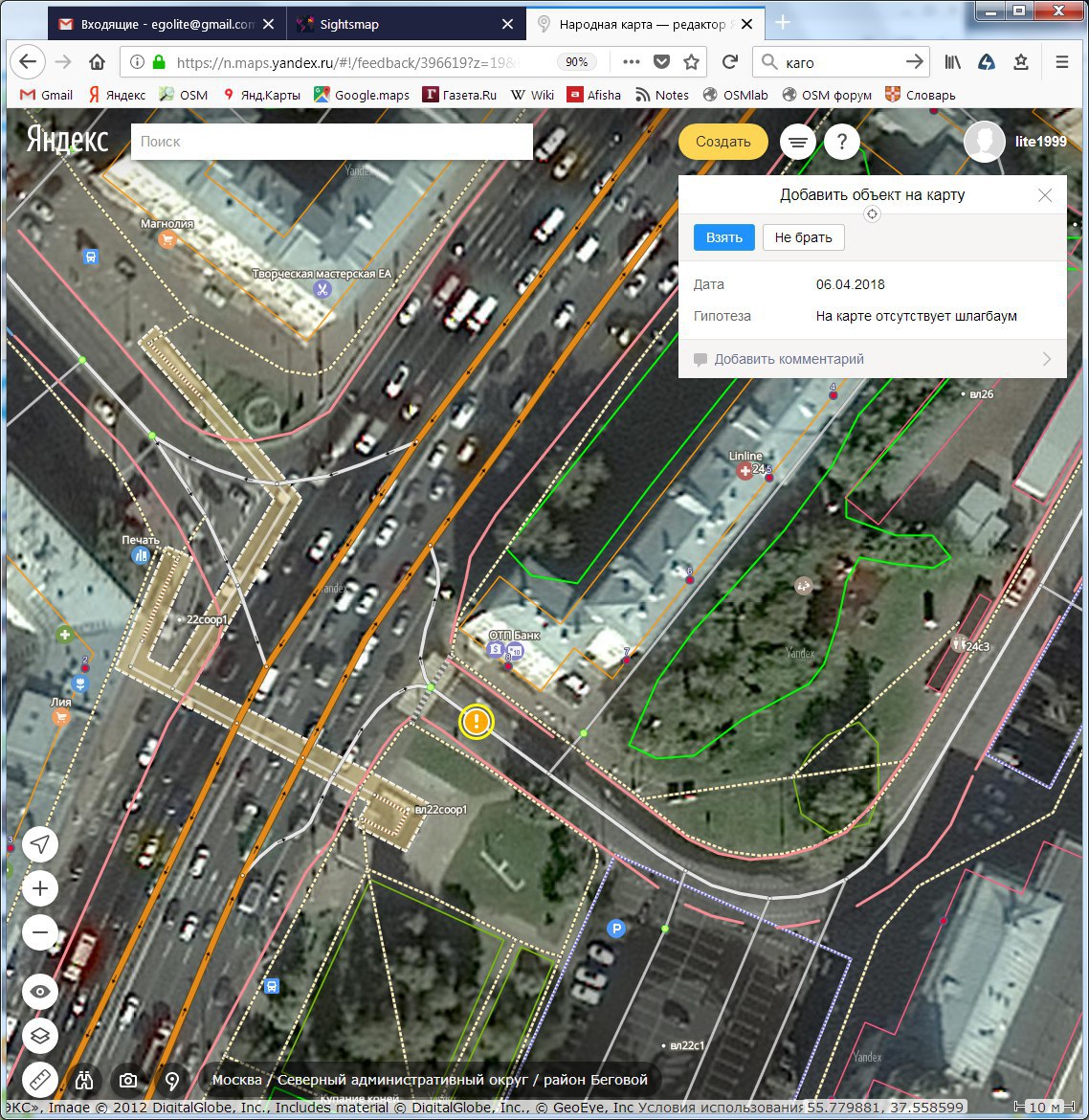The width and height of the screenshot is (1089, 1120).
Task: Close the Добавить объект на карту panel
Action: [1045, 195]
